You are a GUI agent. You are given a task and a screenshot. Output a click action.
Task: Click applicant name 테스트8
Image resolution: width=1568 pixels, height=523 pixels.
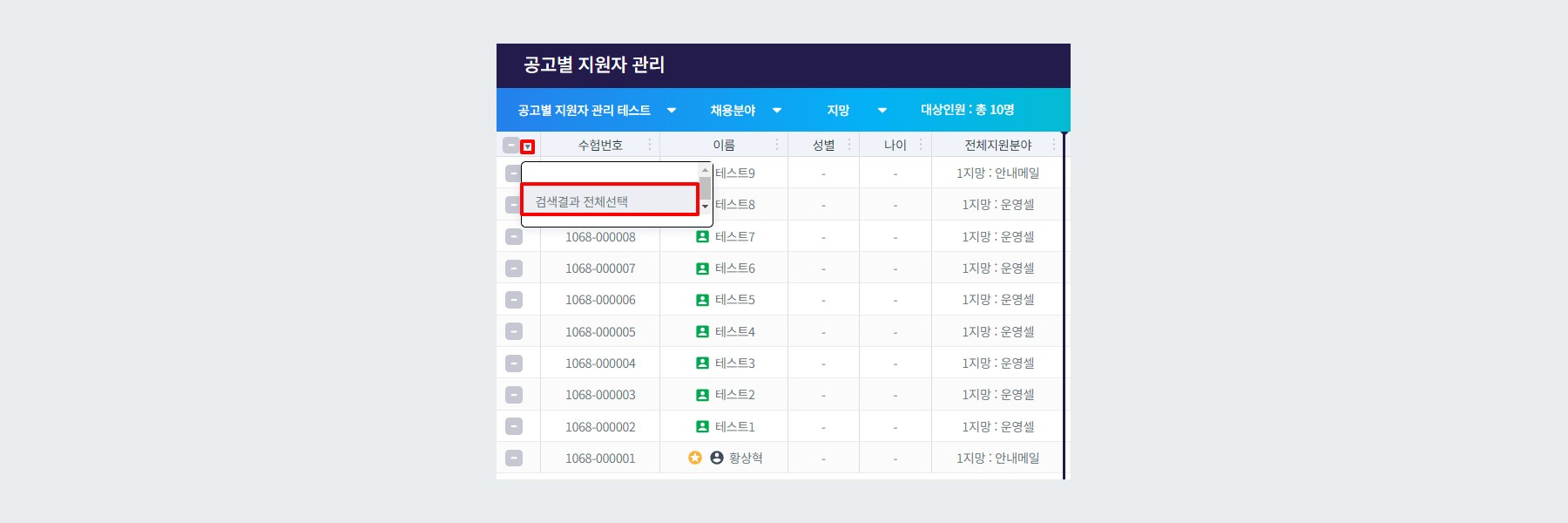point(735,205)
